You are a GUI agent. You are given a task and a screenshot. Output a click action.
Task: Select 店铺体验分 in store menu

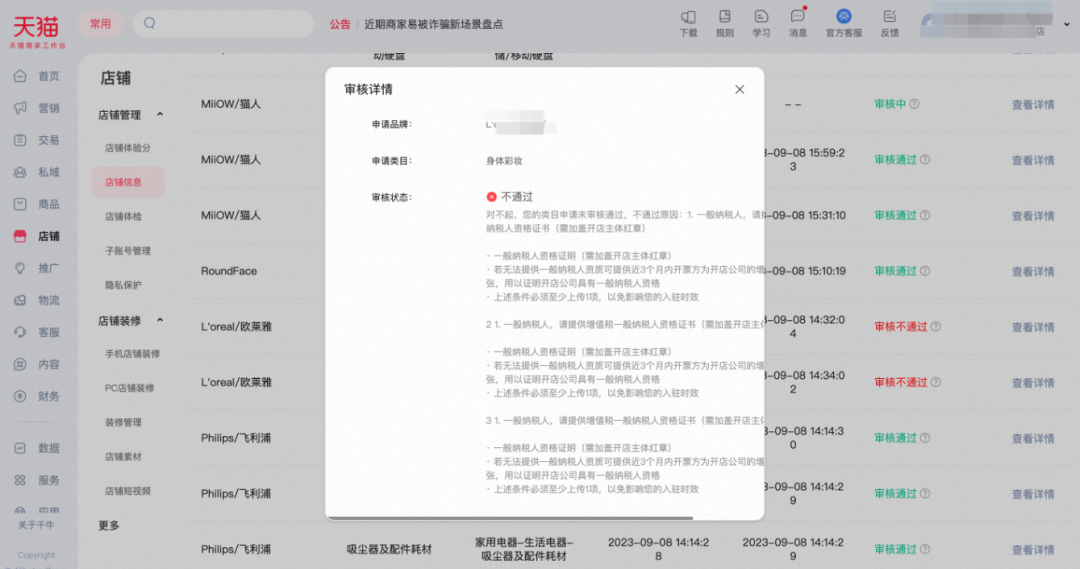click(x=128, y=148)
